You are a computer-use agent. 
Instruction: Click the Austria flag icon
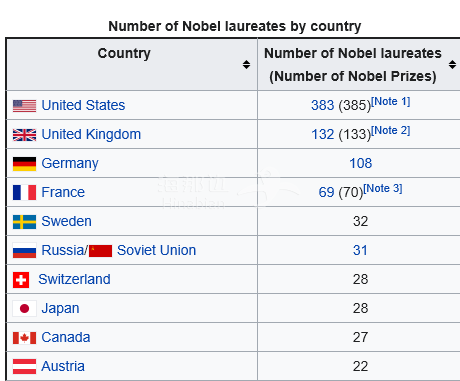point(24,367)
